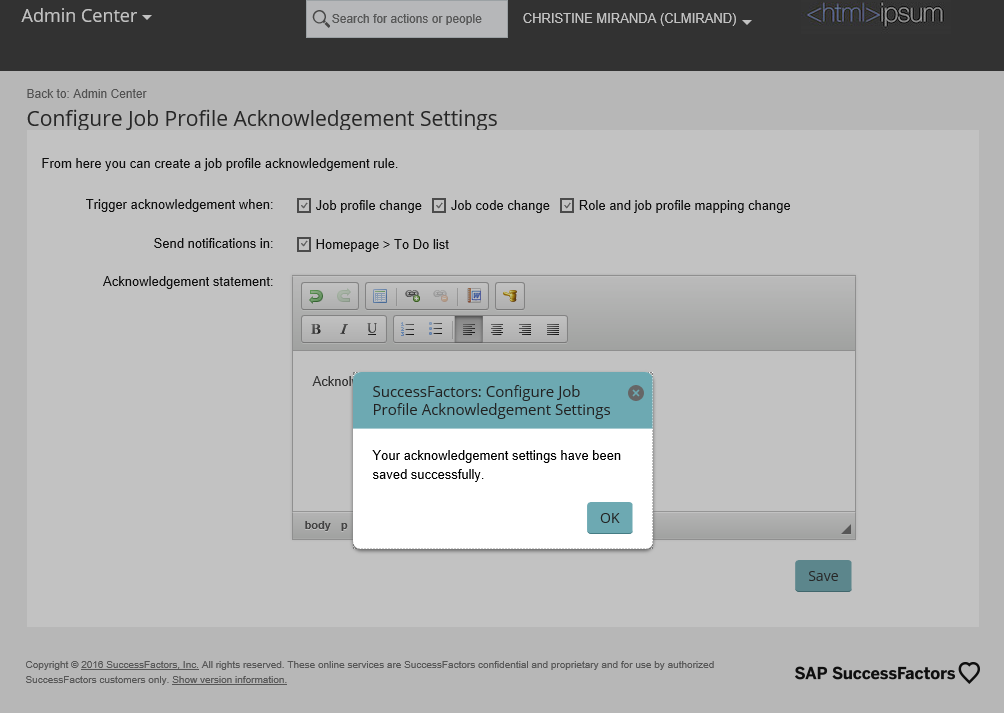The height and width of the screenshot is (713, 1004).
Task: Click the 'Trigger acknowledgement when:' label
Action: pyautogui.click(x=179, y=205)
